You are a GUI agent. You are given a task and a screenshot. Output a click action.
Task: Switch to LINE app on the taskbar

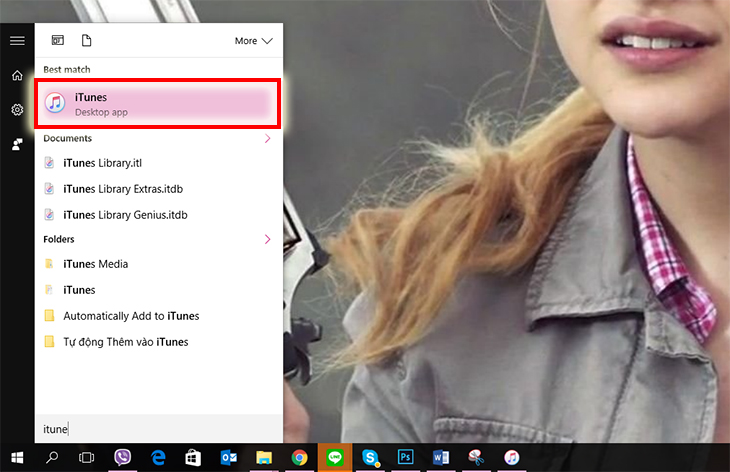[335, 458]
